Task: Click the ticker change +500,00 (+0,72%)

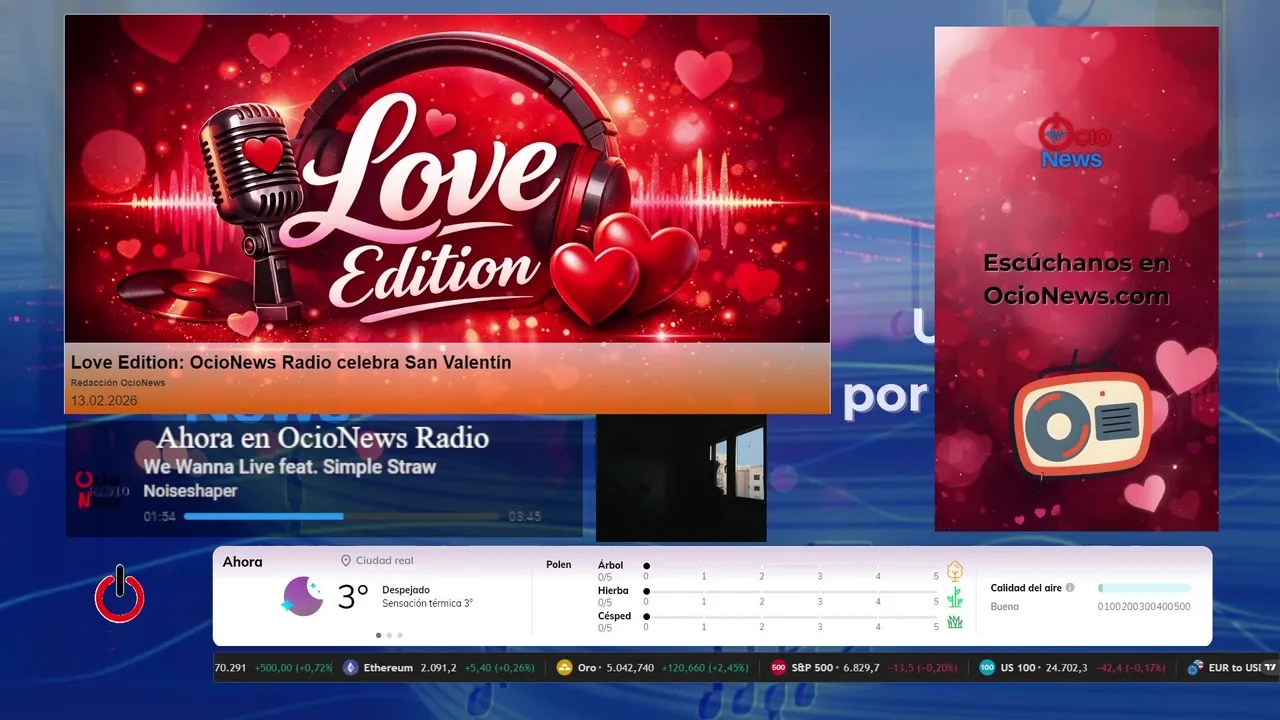Action: [x=293, y=668]
